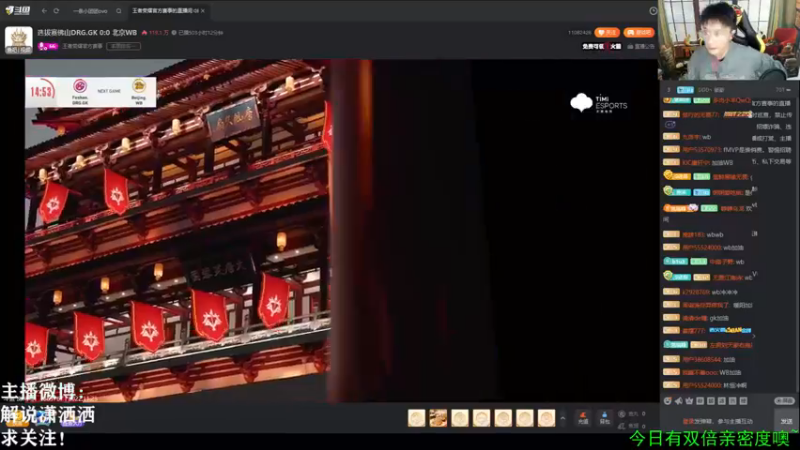Expand gift list with up chevron
Image resolution: width=800 pixels, height=450 pixels.
click(x=563, y=418)
